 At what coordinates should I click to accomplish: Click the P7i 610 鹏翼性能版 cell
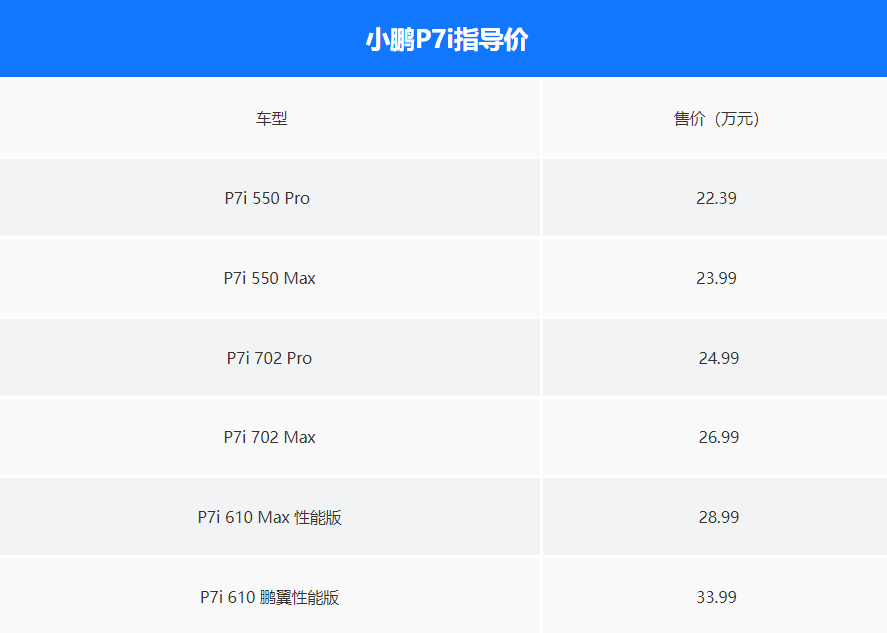pyautogui.click(x=269, y=597)
